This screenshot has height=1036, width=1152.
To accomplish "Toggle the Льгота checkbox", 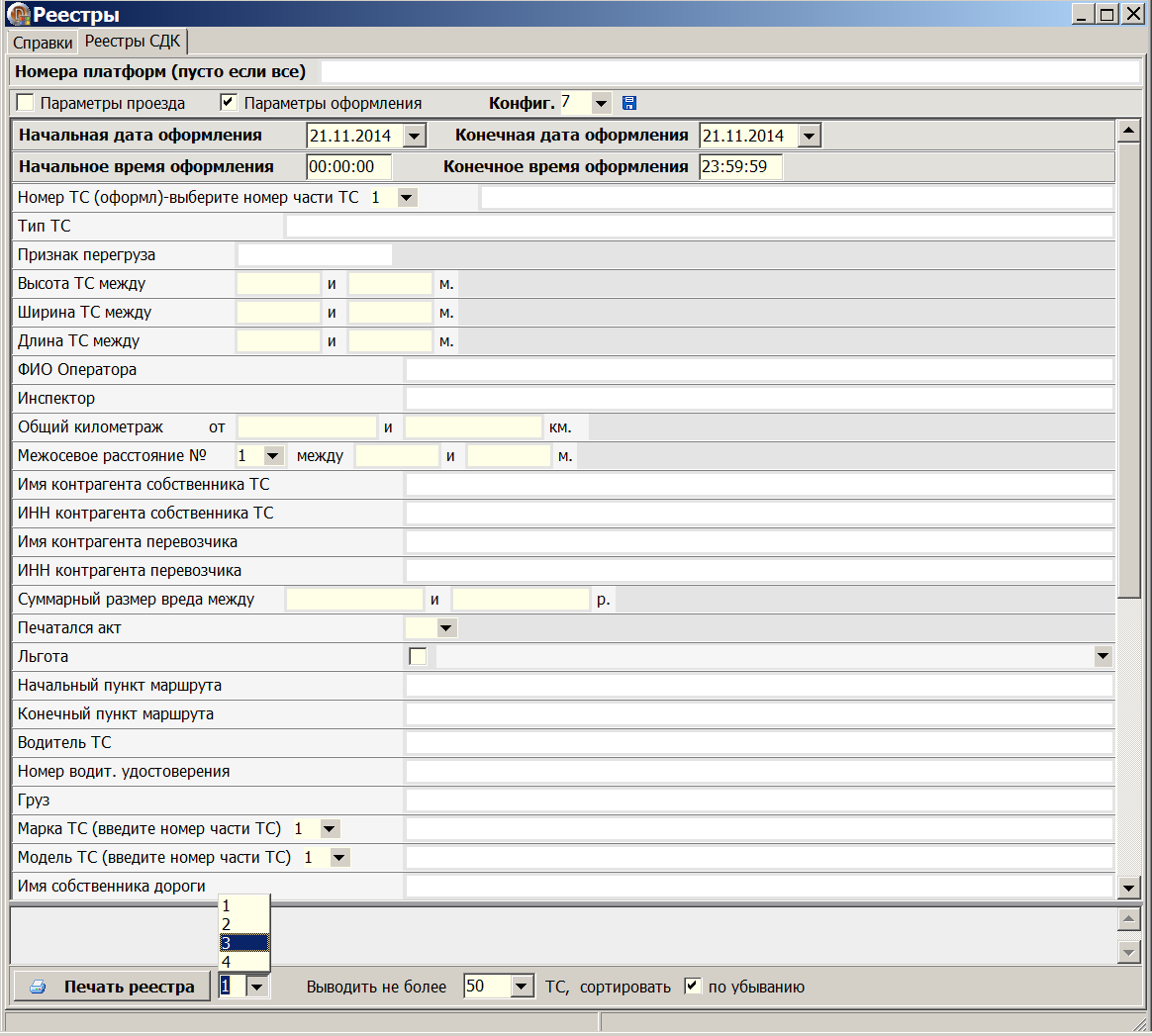I will click(418, 656).
